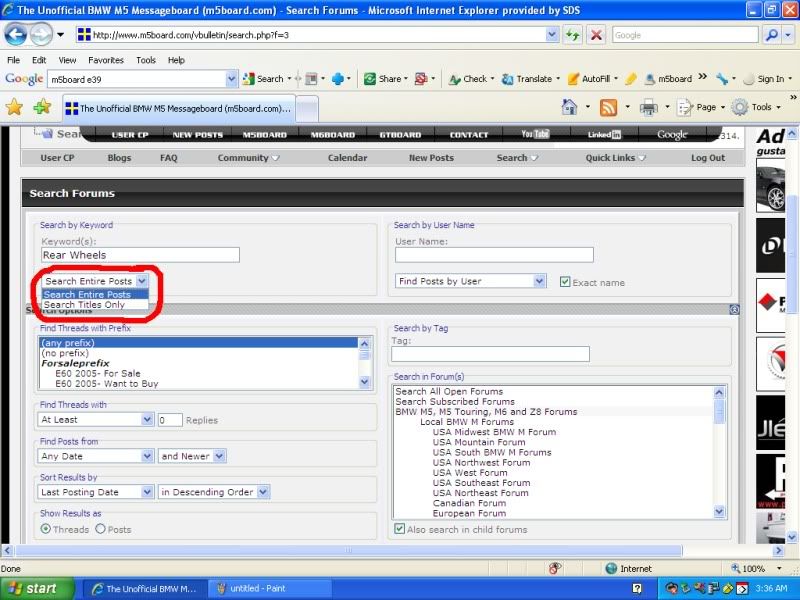Expand the Last Posting Date dropdown
800x600 pixels.
pyautogui.click(x=96, y=492)
